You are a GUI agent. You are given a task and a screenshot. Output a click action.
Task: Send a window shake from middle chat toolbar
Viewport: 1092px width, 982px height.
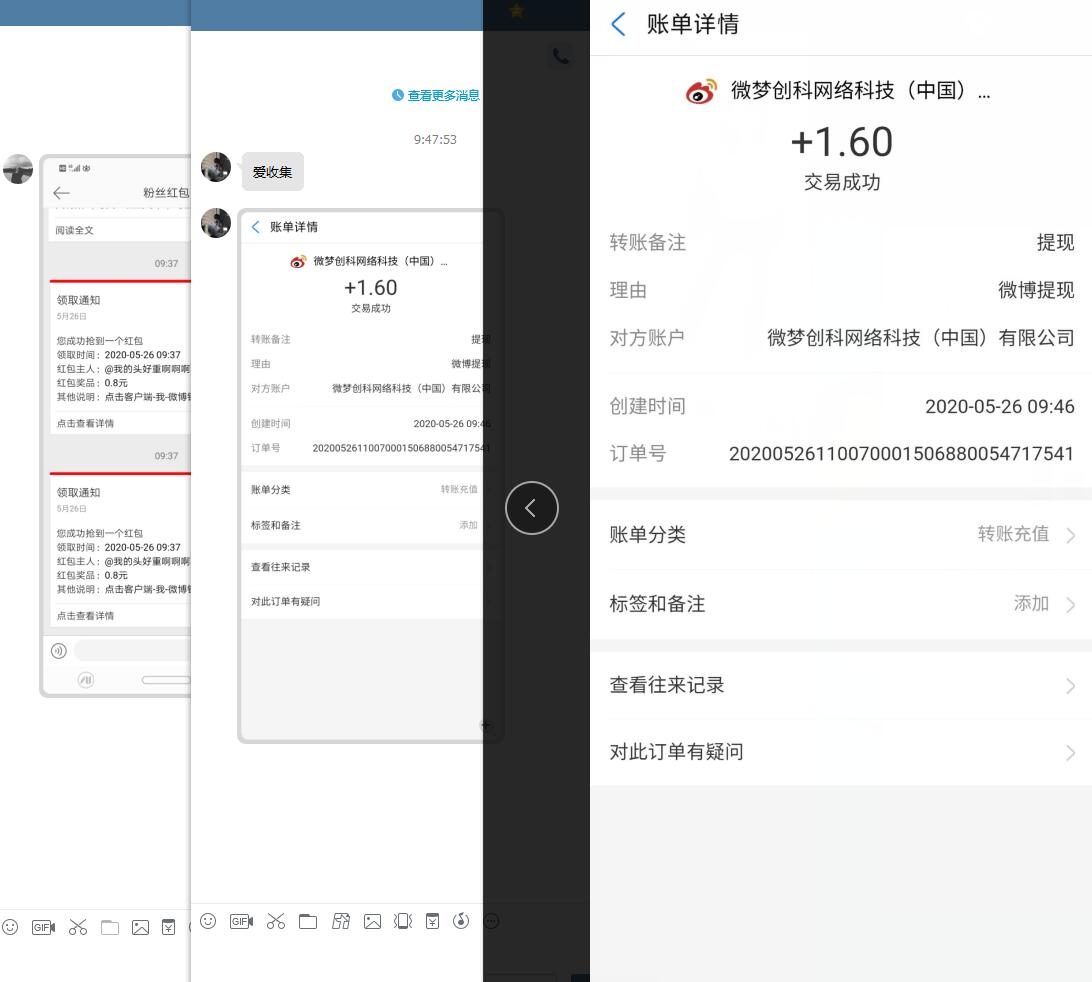coord(403,921)
